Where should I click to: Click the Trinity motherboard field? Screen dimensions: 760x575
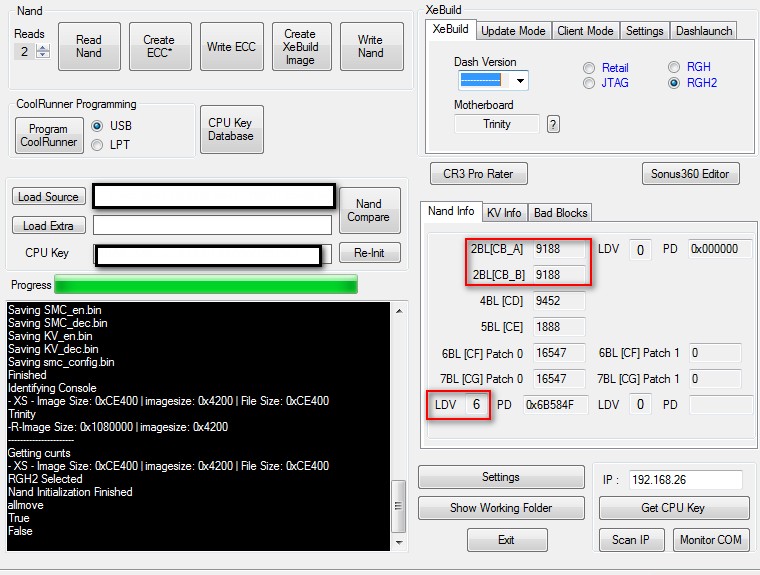[x=497, y=124]
